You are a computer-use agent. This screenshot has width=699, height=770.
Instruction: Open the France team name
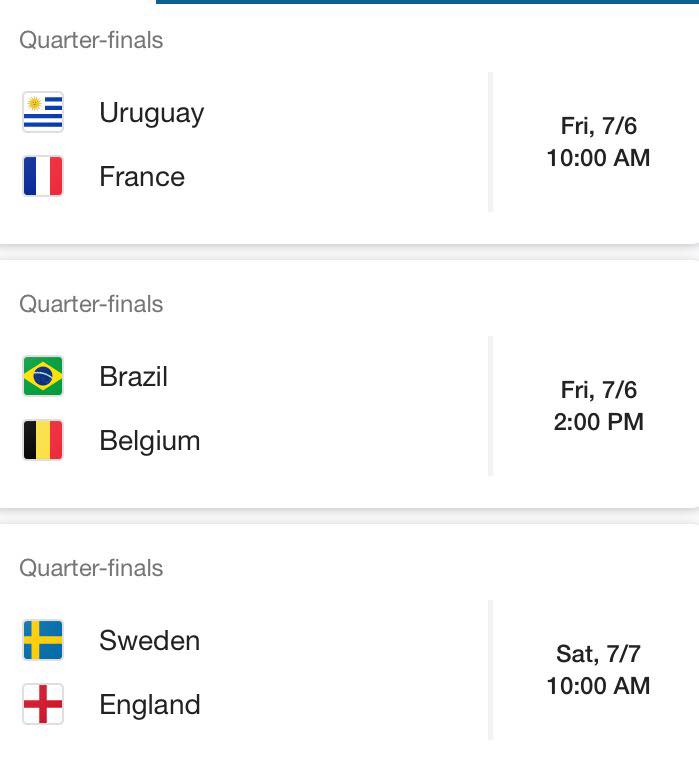[x=142, y=176]
